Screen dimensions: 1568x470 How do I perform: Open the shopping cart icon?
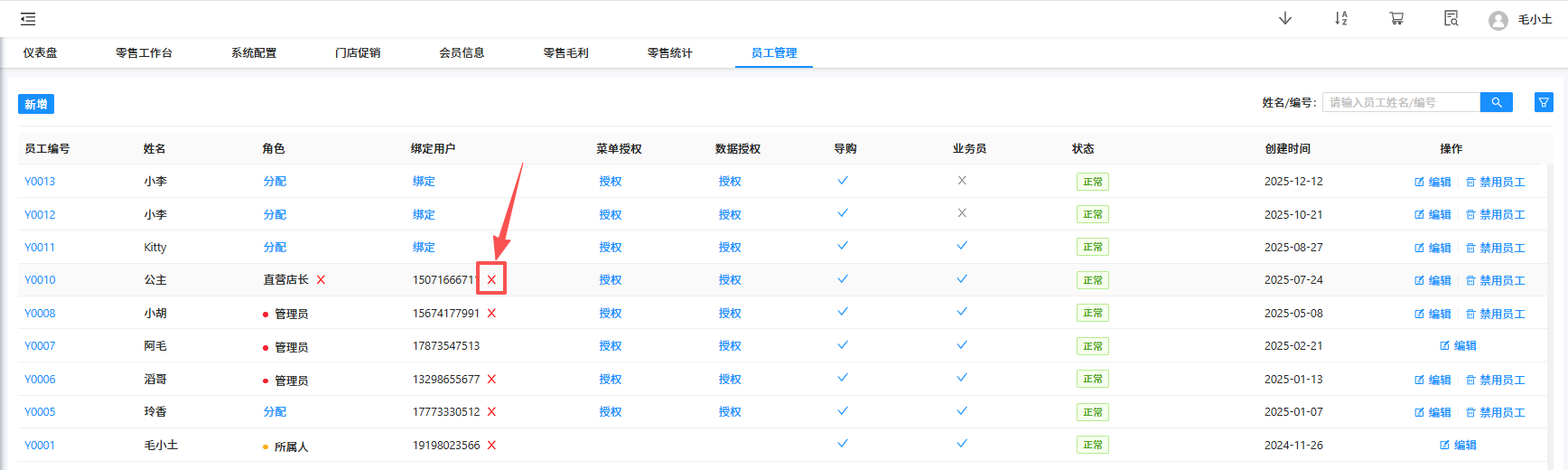coord(1396,19)
